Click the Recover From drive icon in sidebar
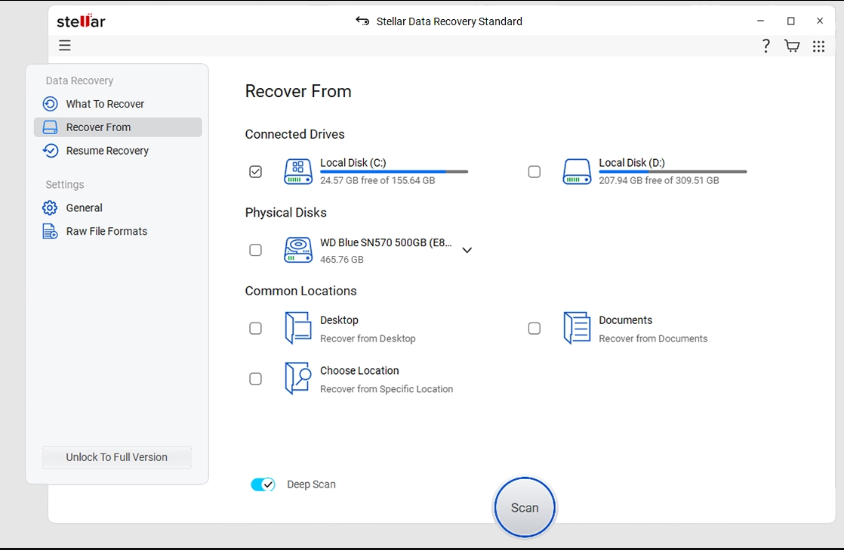844x550 pixels. pos(50,127)
